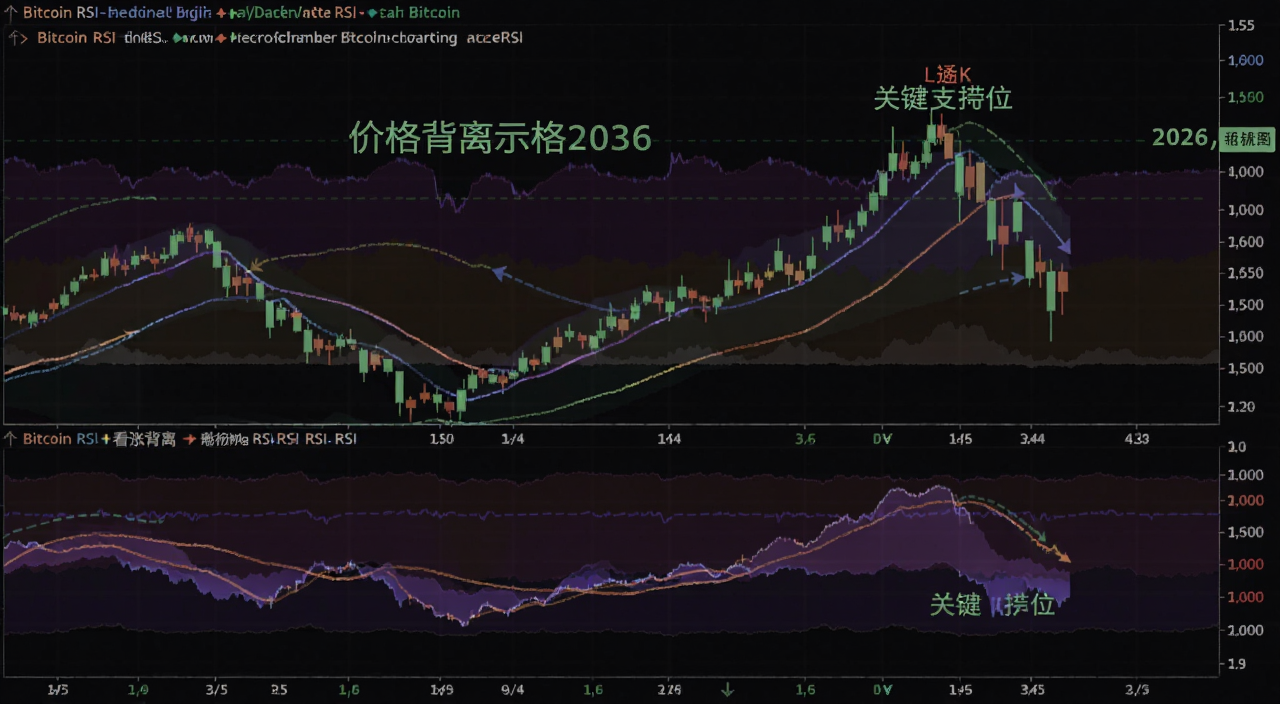Click the 关键支撑位 annotation above the price peak
The width and height of the screenshot is (1280, 704).
(943, 98)
